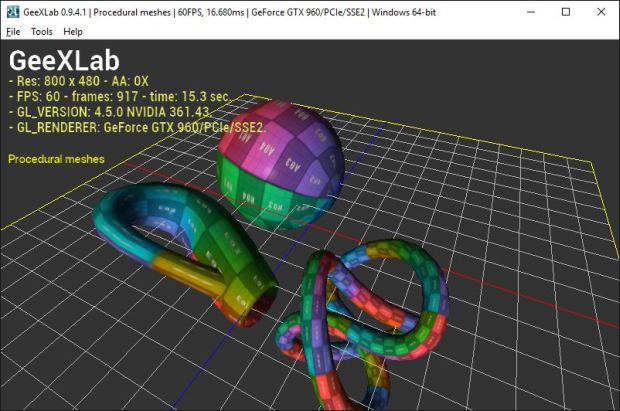
Task: Open the File menu
Action: coord(13,32)
